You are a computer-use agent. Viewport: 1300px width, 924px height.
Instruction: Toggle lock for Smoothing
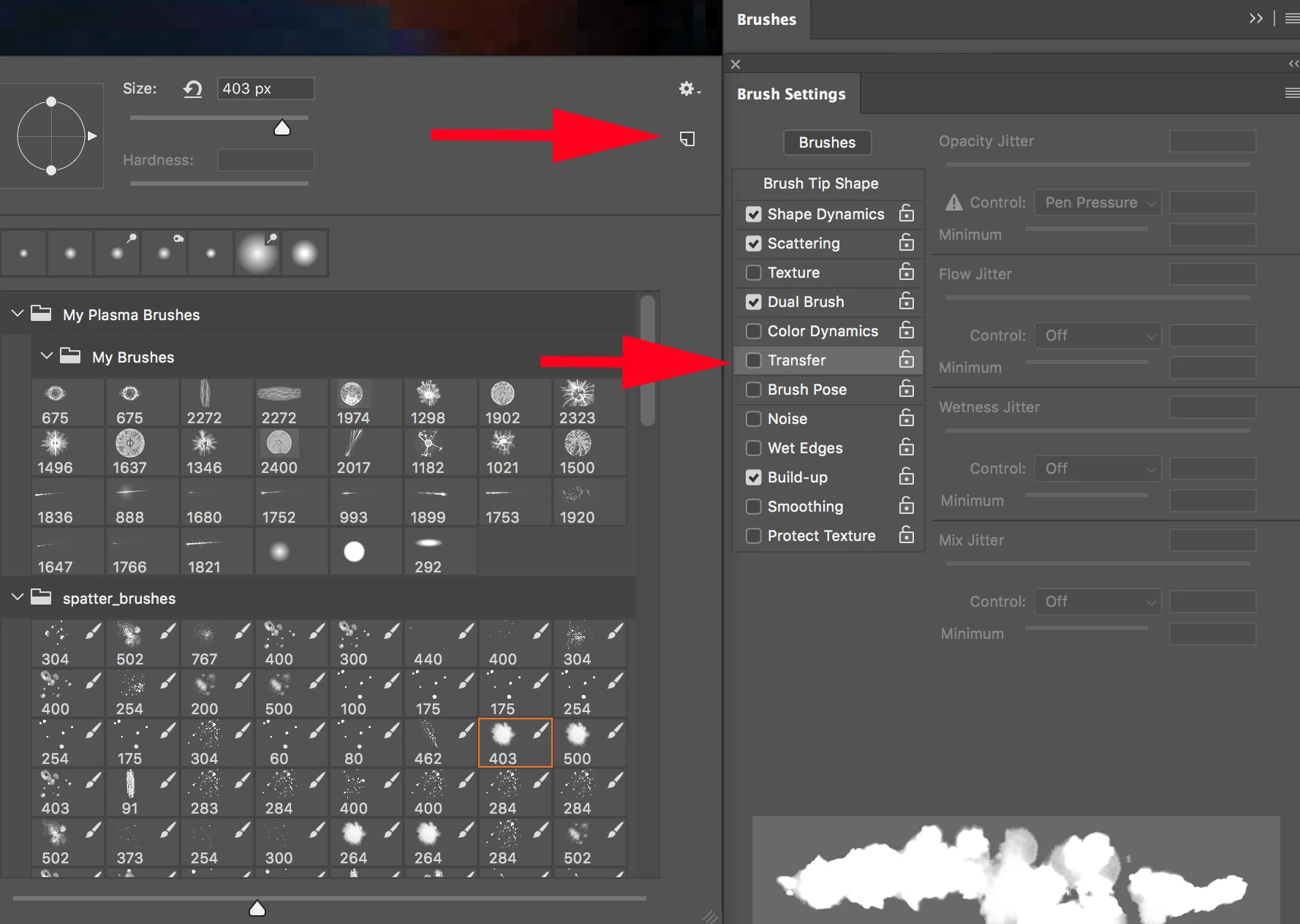pyautogui.click(x=907, y=506)
